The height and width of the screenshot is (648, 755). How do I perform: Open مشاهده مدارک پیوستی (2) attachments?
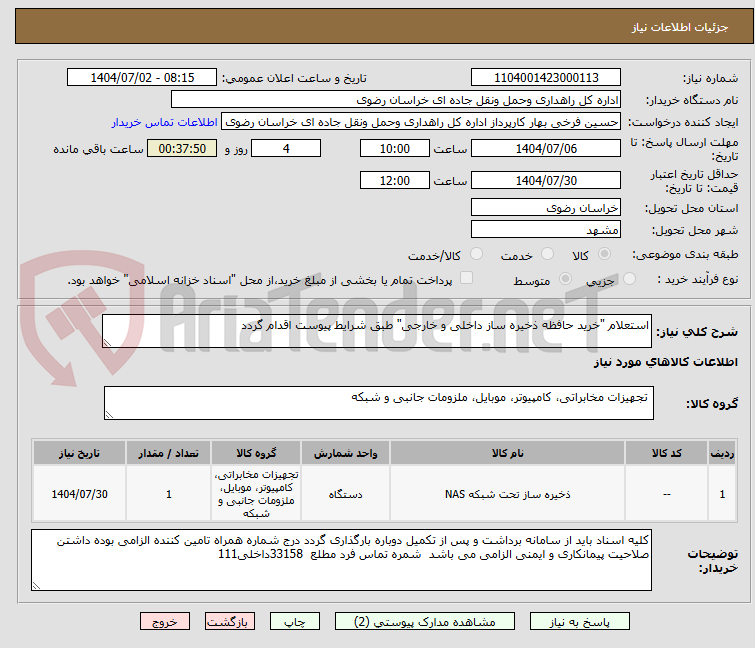[425, 621]
